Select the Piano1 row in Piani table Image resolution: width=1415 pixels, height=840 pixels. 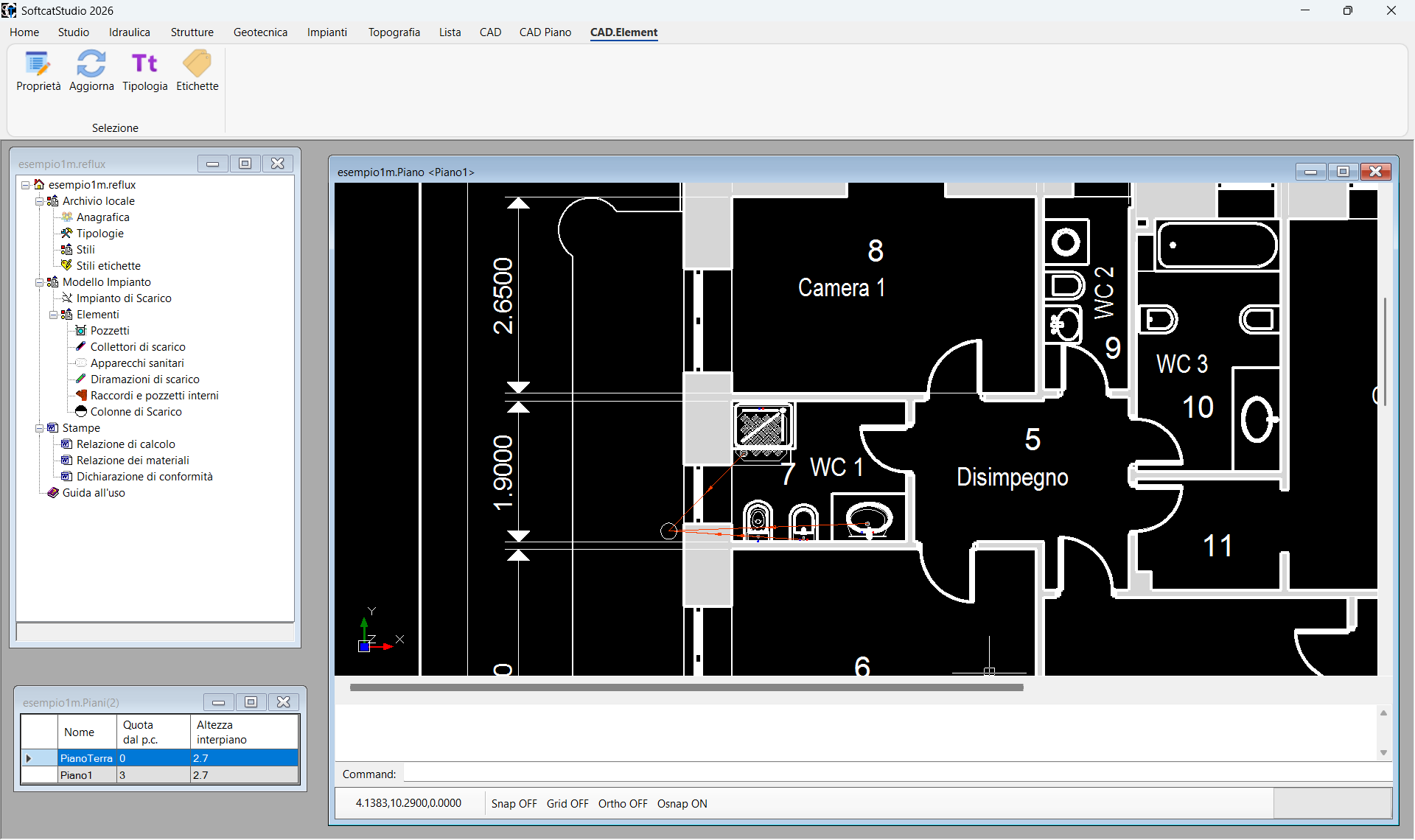click(x=160, y=775)
